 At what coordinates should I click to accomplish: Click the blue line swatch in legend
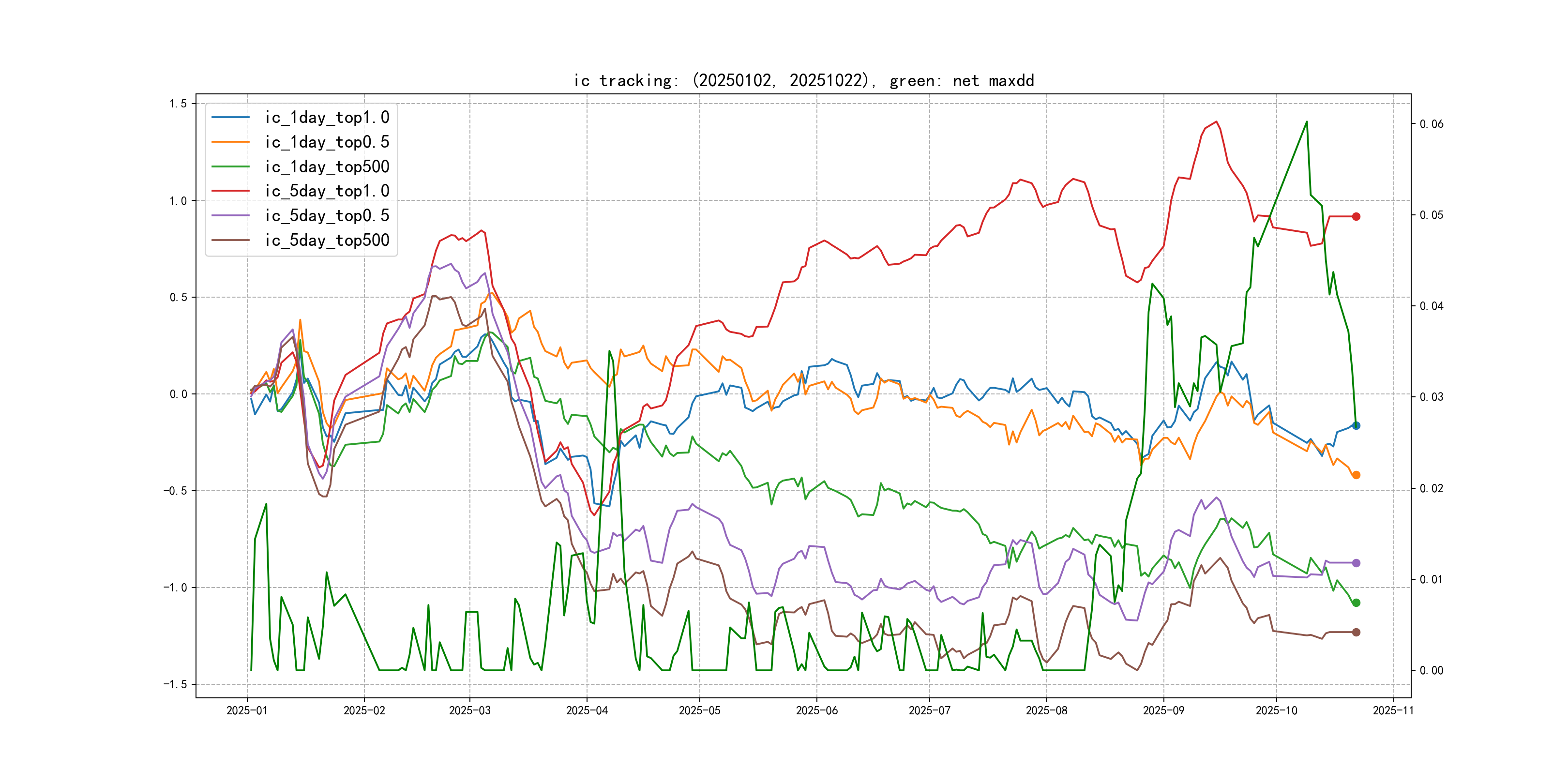pos(230,118)
